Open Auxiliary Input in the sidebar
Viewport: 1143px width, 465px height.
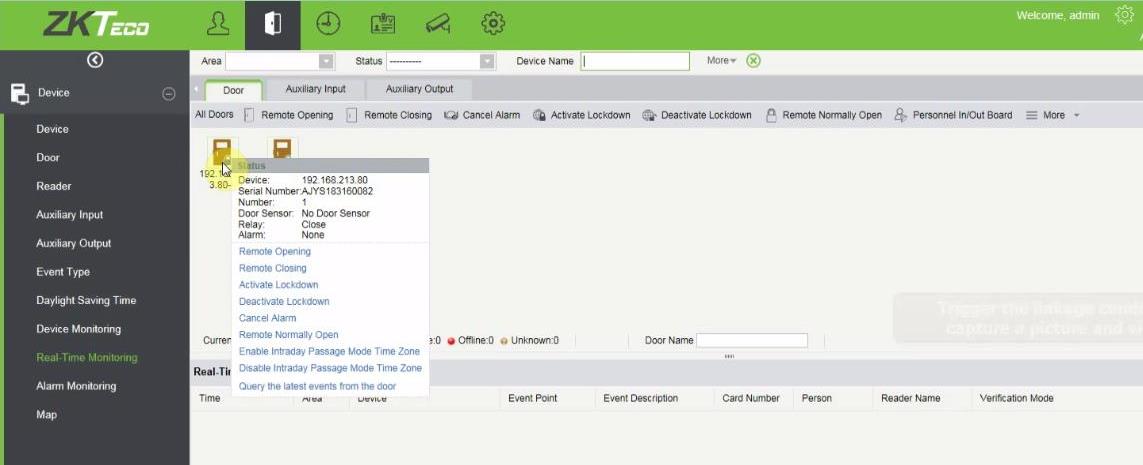coord(70,215)
